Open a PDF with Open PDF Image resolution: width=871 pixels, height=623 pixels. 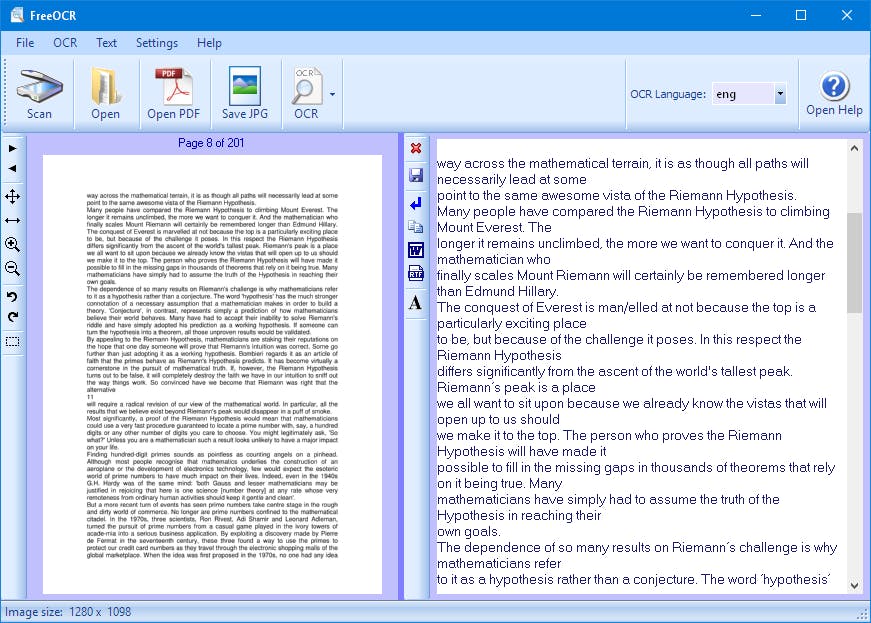173,94
